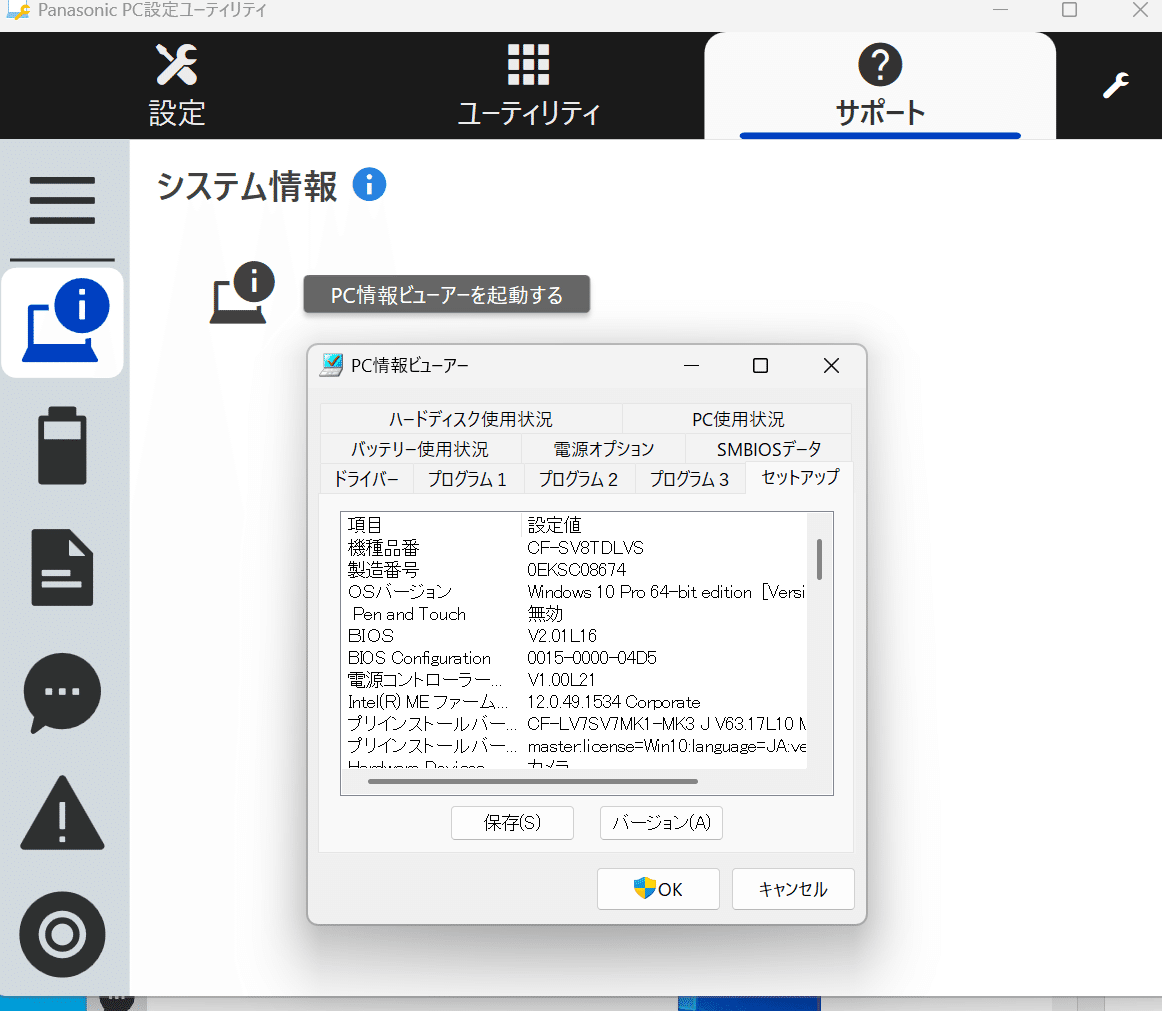This screenshot has height=1011, width=1162.
Task: Click the バージョン(A) button
Action: pyautogui.click(x=661, y=823)
